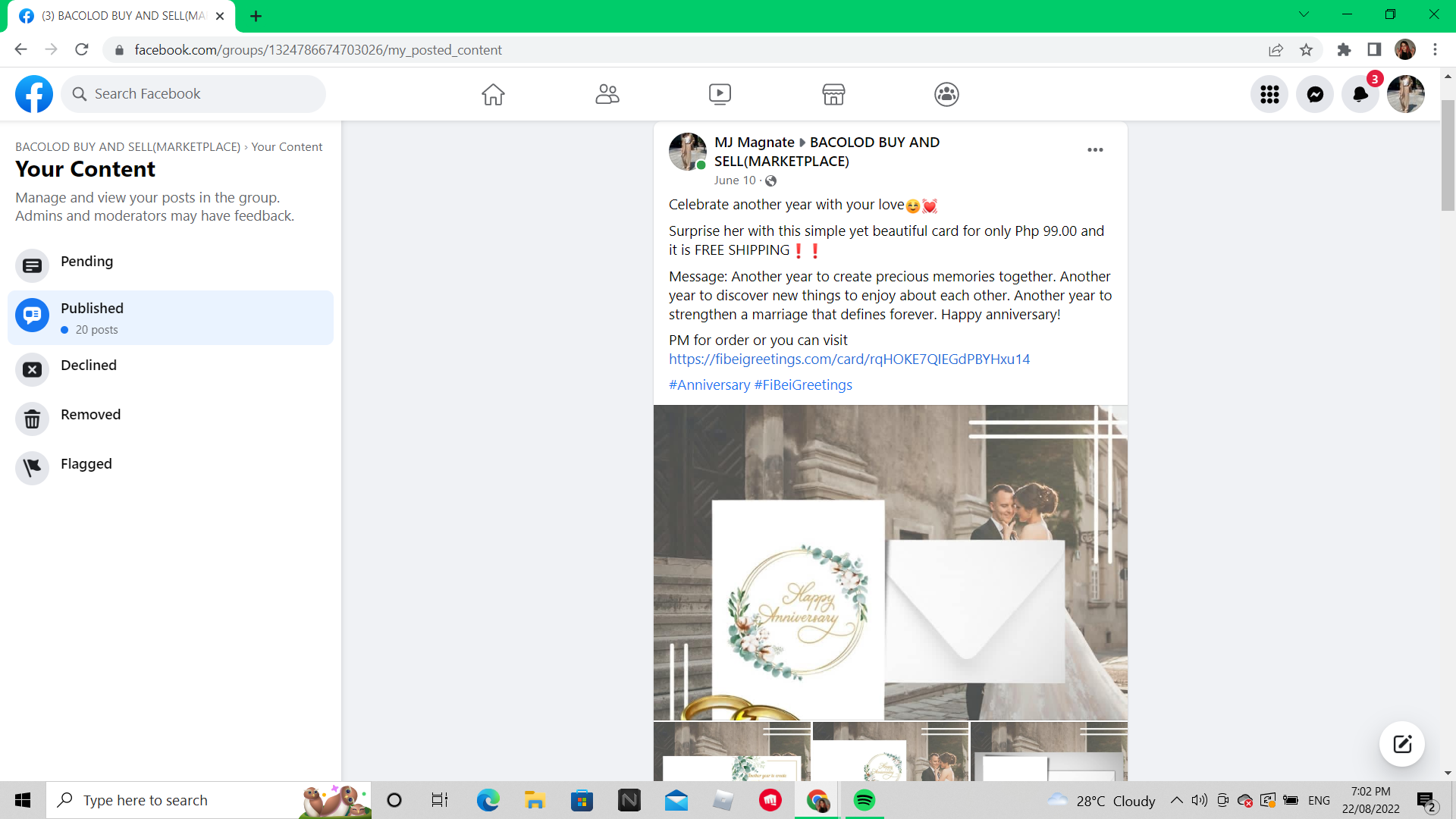Open notifications bell icon

pyautogui.click(x=1360, y=94)
